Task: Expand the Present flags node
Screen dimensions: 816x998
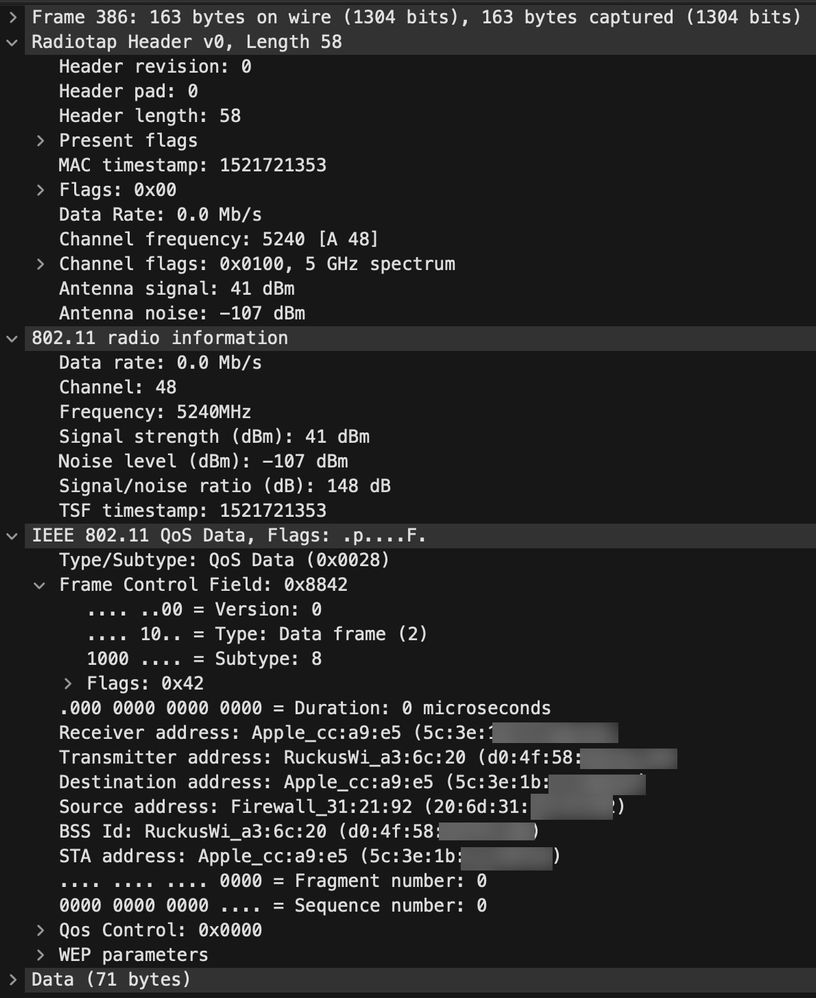Action: point(40,141)
